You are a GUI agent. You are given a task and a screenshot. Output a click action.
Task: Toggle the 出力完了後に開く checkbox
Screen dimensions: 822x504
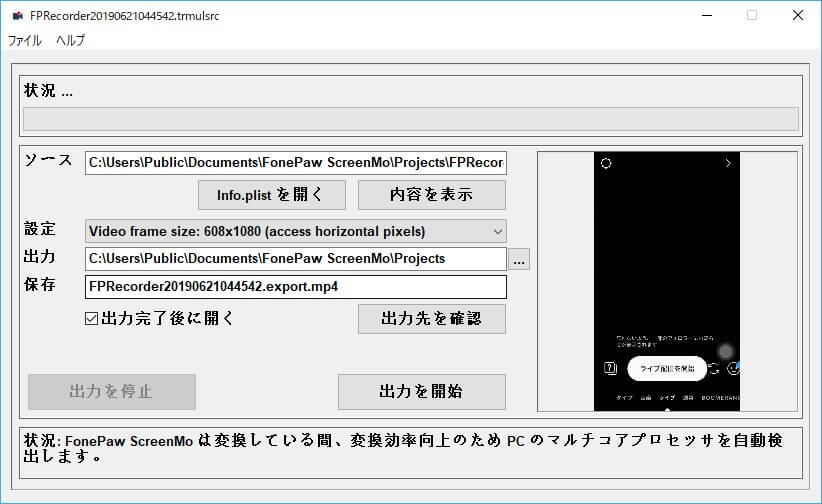pyautogui.click(x=91, y=318)
